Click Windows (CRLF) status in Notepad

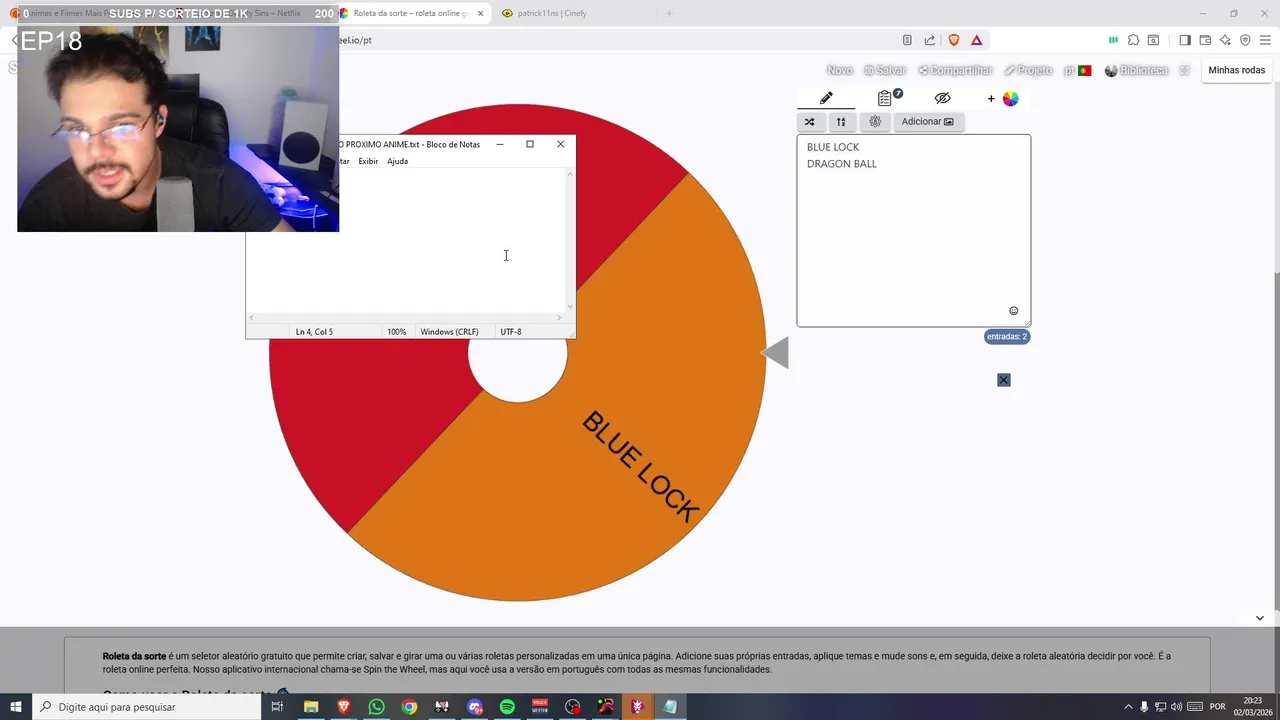point(449,332)
